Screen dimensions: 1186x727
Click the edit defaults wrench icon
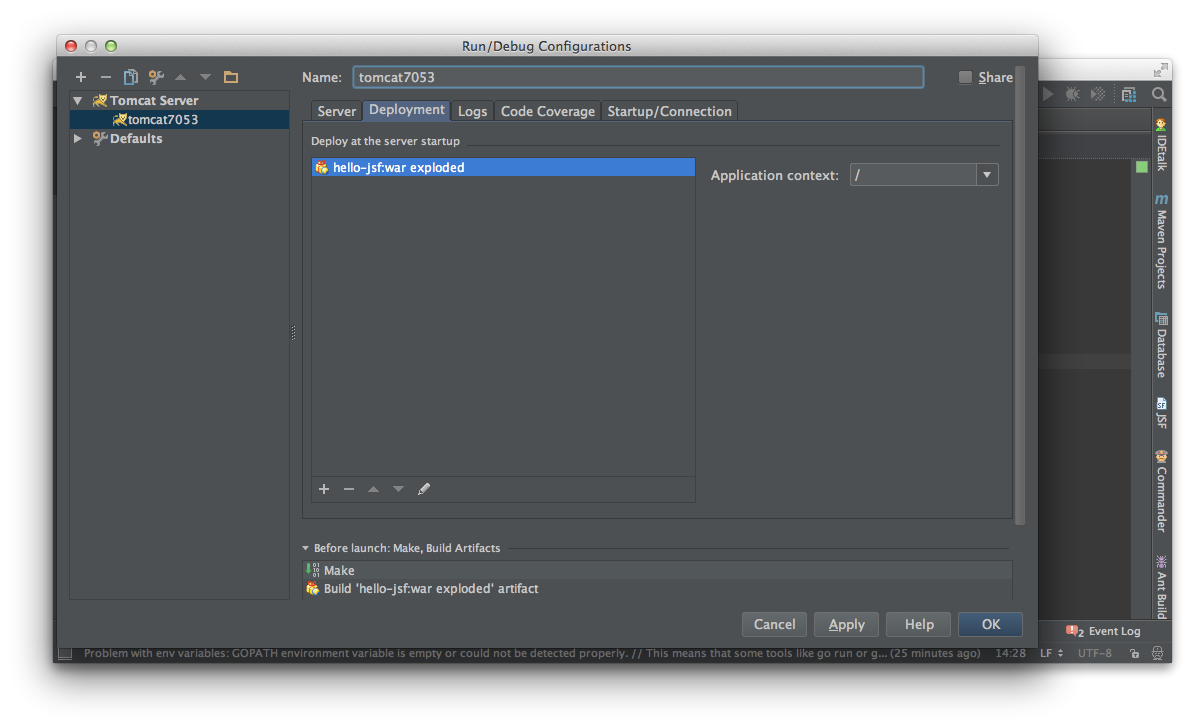click(156, 77)
